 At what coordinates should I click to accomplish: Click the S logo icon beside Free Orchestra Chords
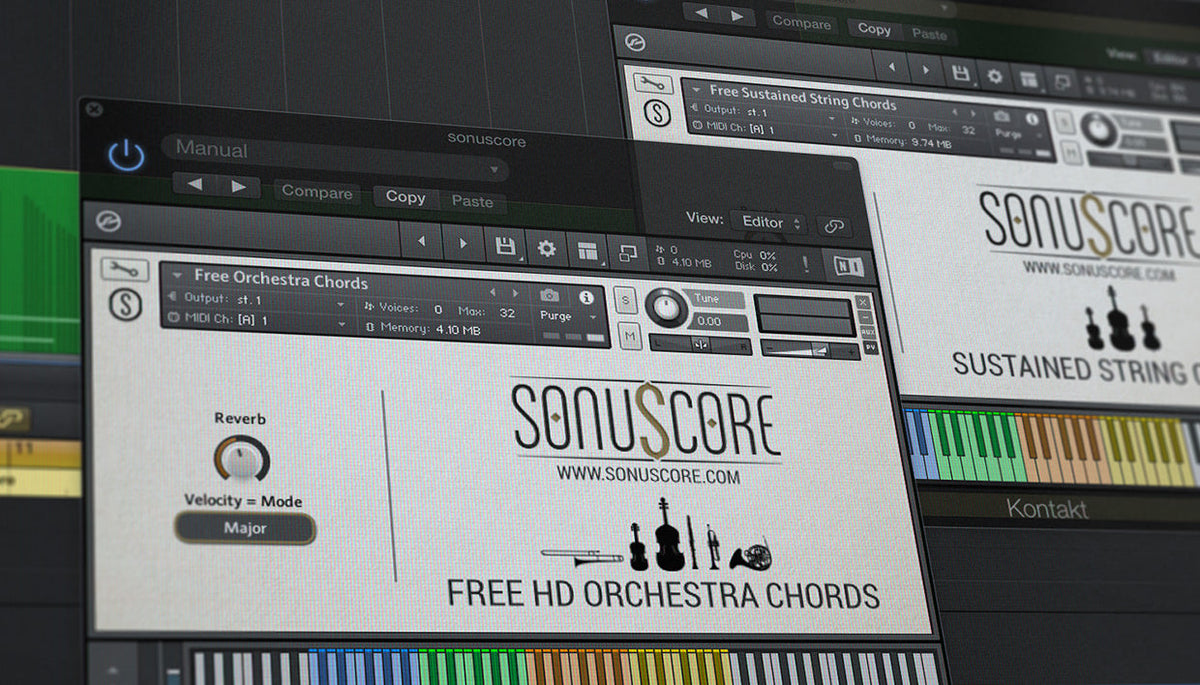[x=125, y=302]
